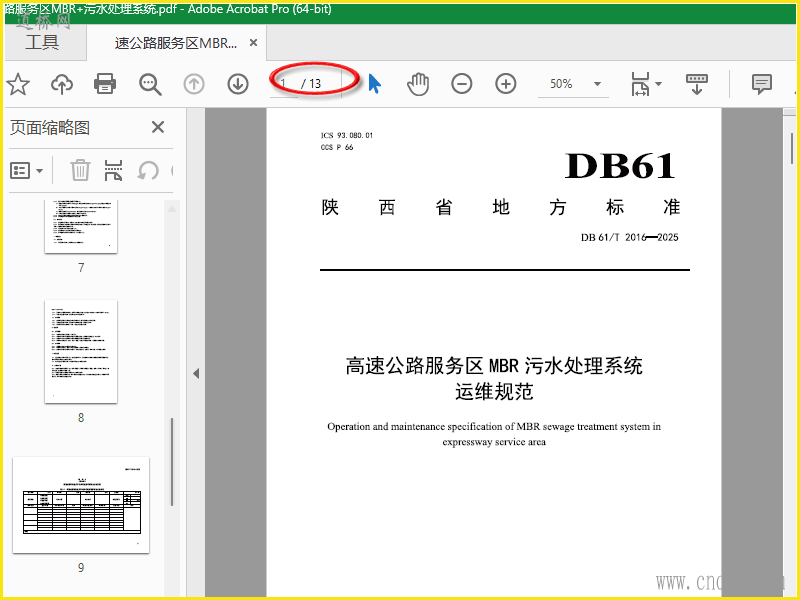Image resolution: width=800 pixels, height=600 pixels.
Task: Click the document title 高速公路服务区 MBR 污水处理系统
Action: 494,366
